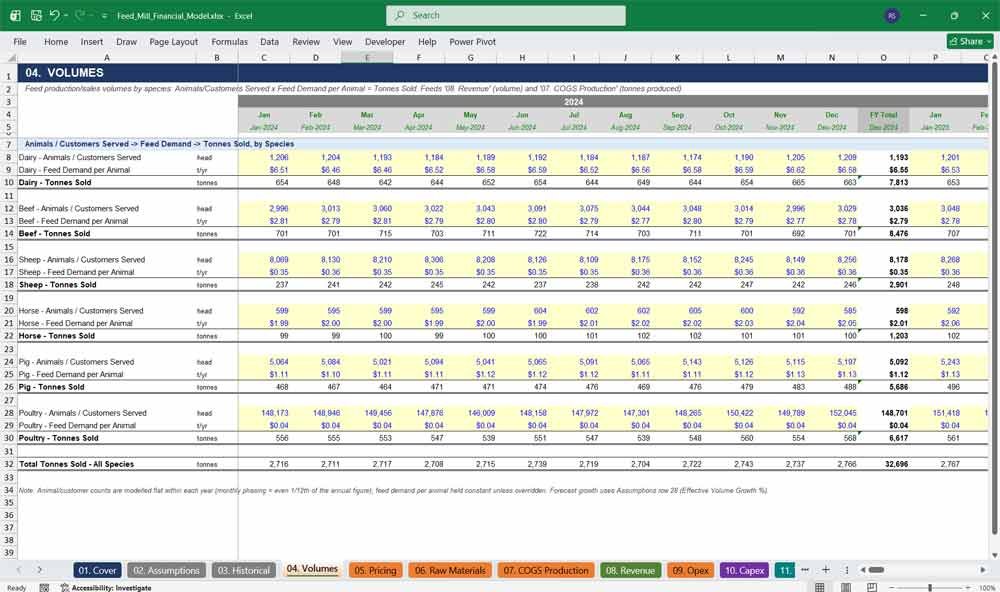Open the Review ribbon tab
1000x592 pixels.
point(306,41)
